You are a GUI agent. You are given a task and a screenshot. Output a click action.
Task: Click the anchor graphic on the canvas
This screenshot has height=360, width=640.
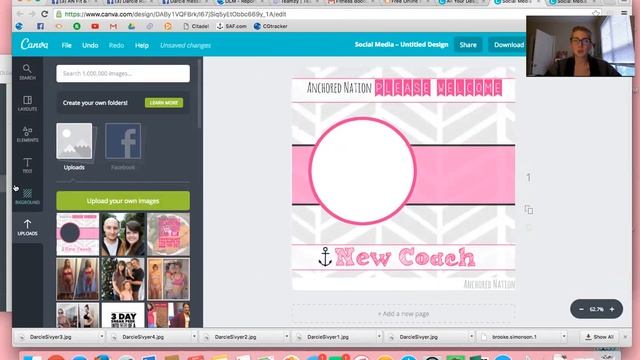pos(325,257)
